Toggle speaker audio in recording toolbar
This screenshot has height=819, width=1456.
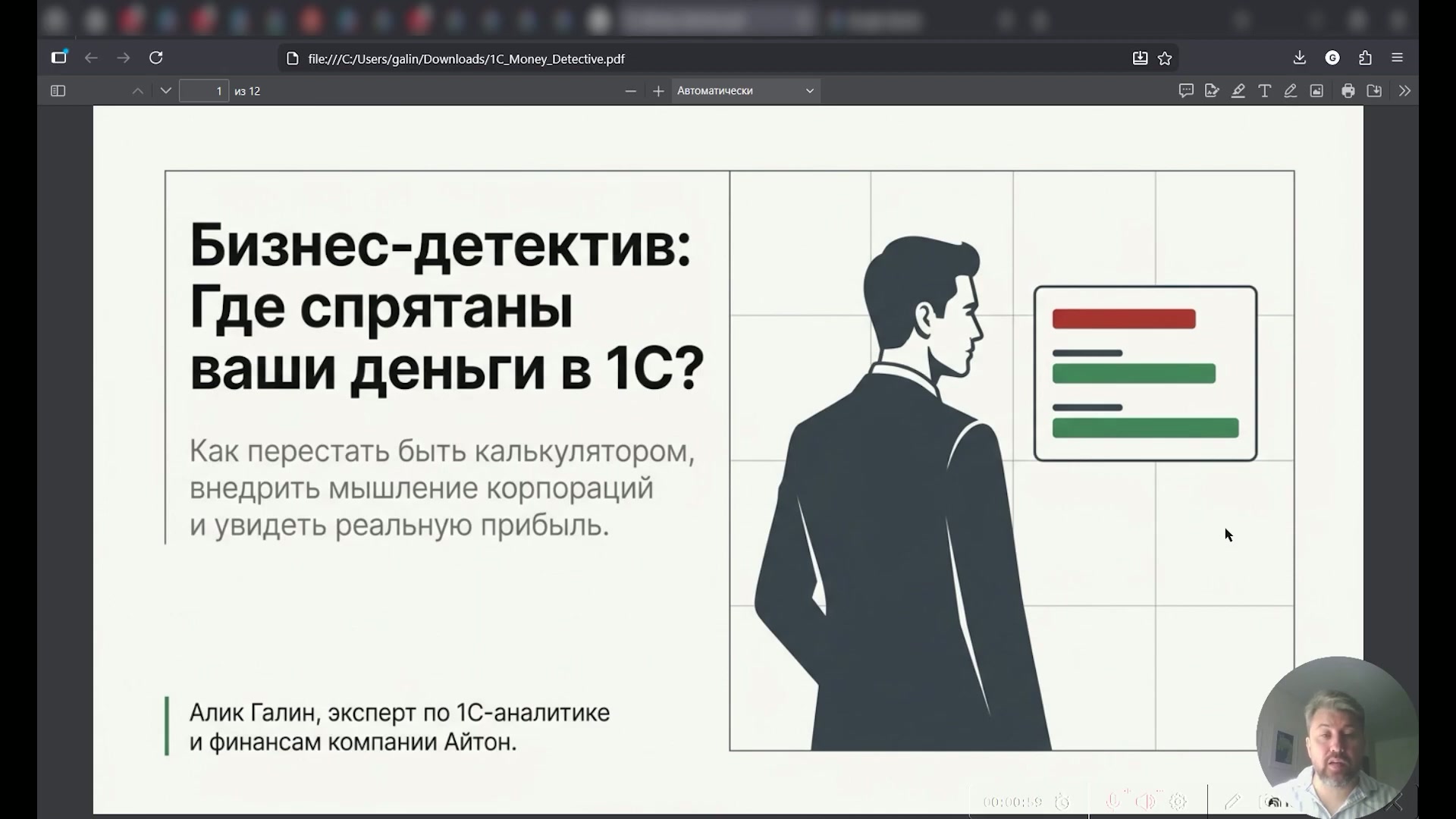(x=1145, y=802)
